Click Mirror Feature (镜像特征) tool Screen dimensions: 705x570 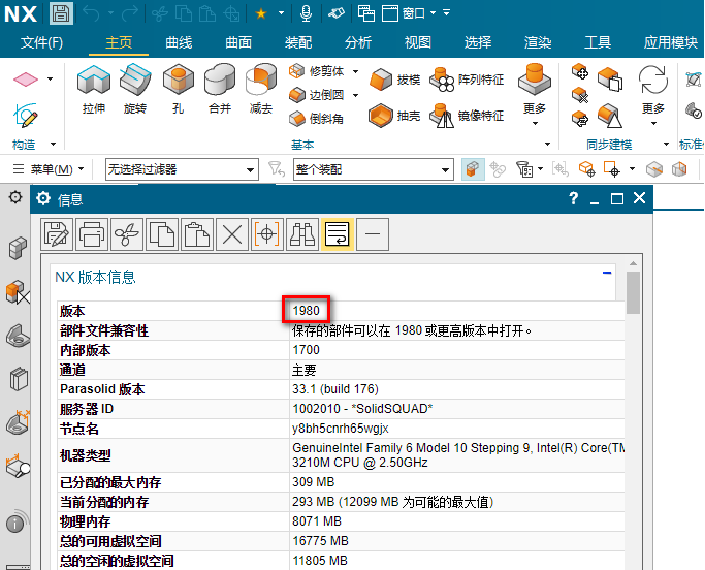click(x=467, y=116)
